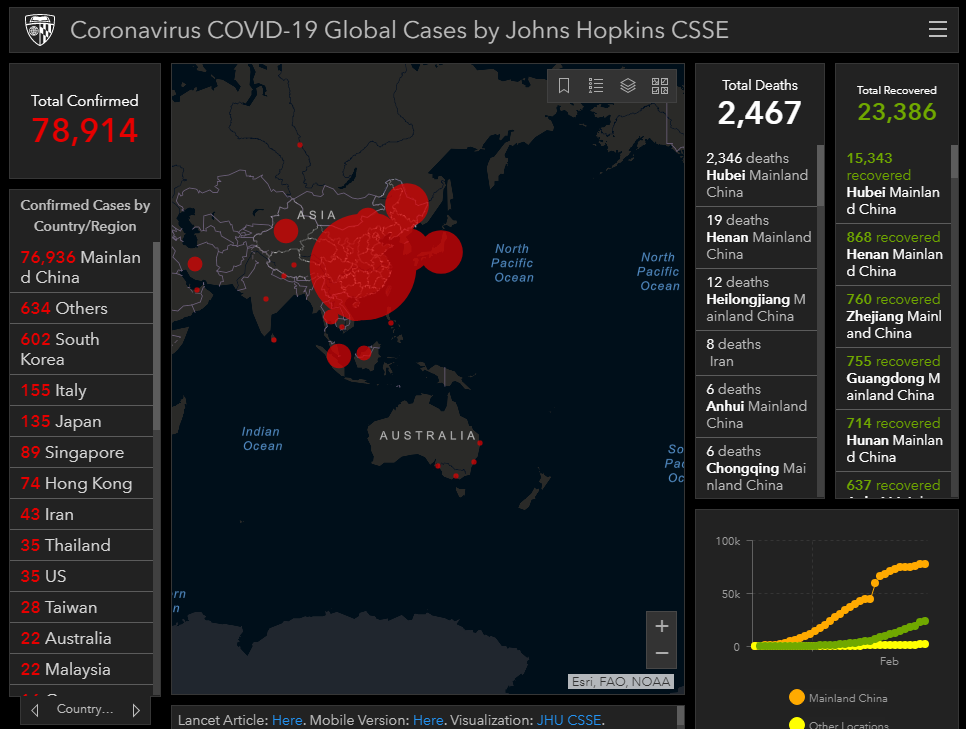Click the large red China case circle
This screenshot has width=966, height=729.
[x=363, y=266]
